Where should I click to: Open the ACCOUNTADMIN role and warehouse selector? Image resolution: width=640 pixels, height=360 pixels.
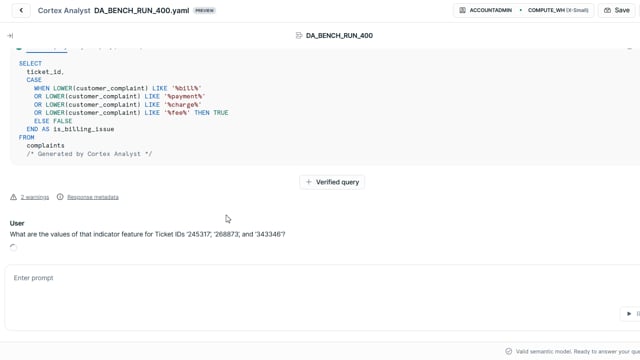tap(524, 10)
